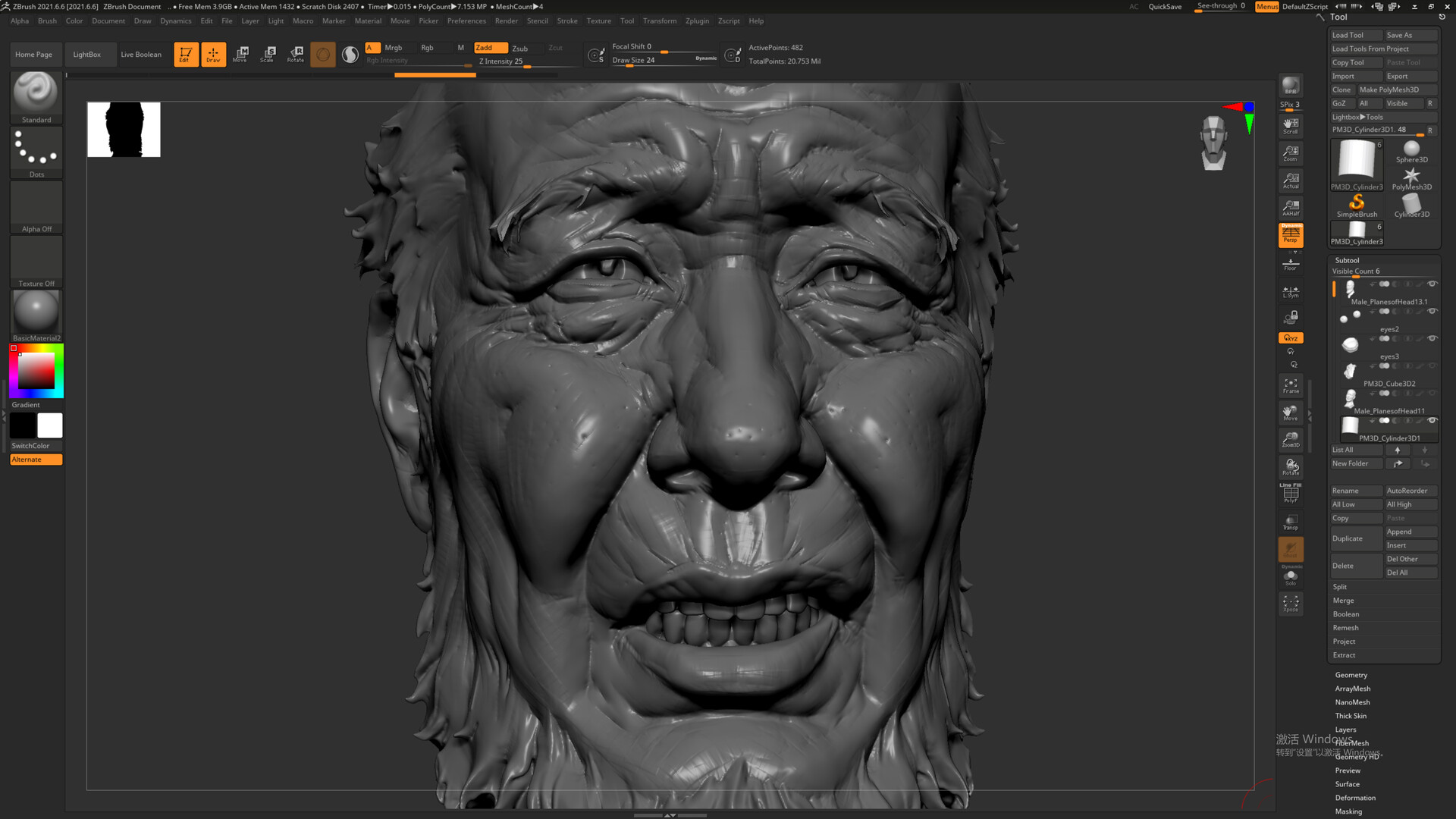Open the Zplugin menu

[697, 20]
